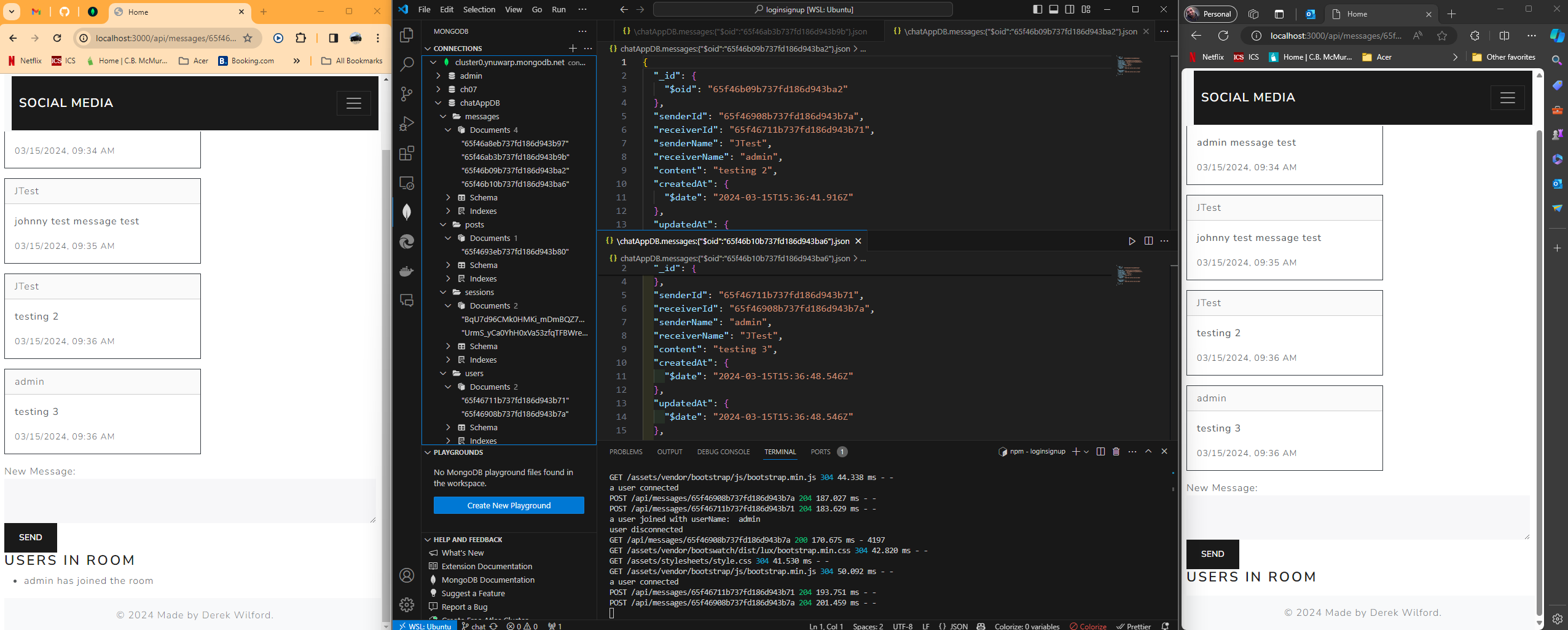The width and height of the screenshot is (1568, 630).
Task: Expand the admin database node
Action: point(438,76)
